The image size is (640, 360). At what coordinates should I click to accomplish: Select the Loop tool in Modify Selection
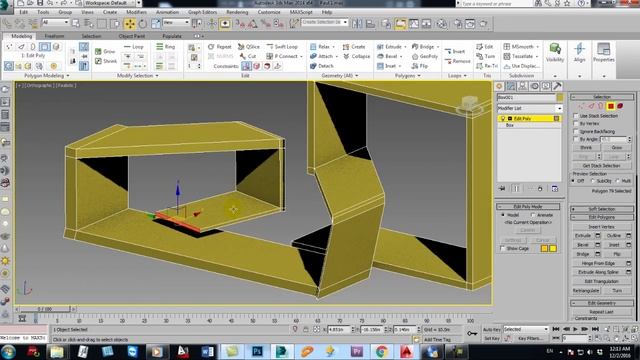click(134, 47)
